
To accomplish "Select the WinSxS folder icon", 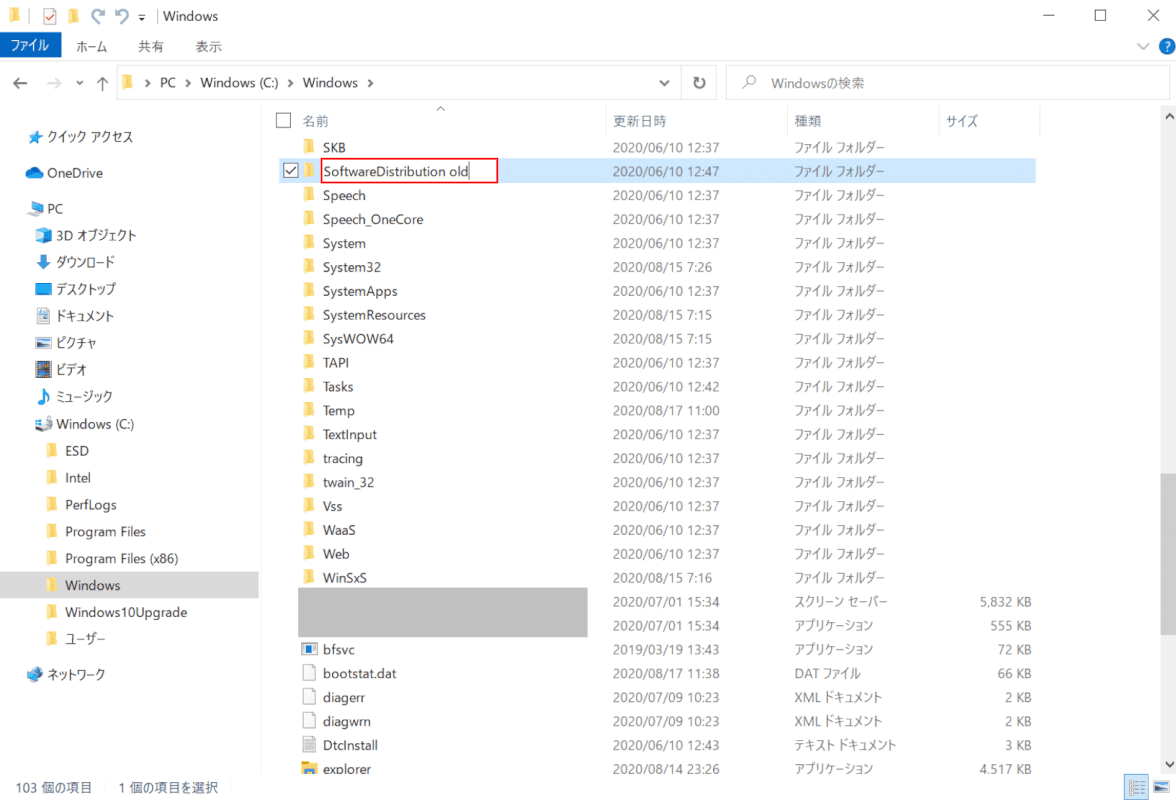I will coord(309,577).
